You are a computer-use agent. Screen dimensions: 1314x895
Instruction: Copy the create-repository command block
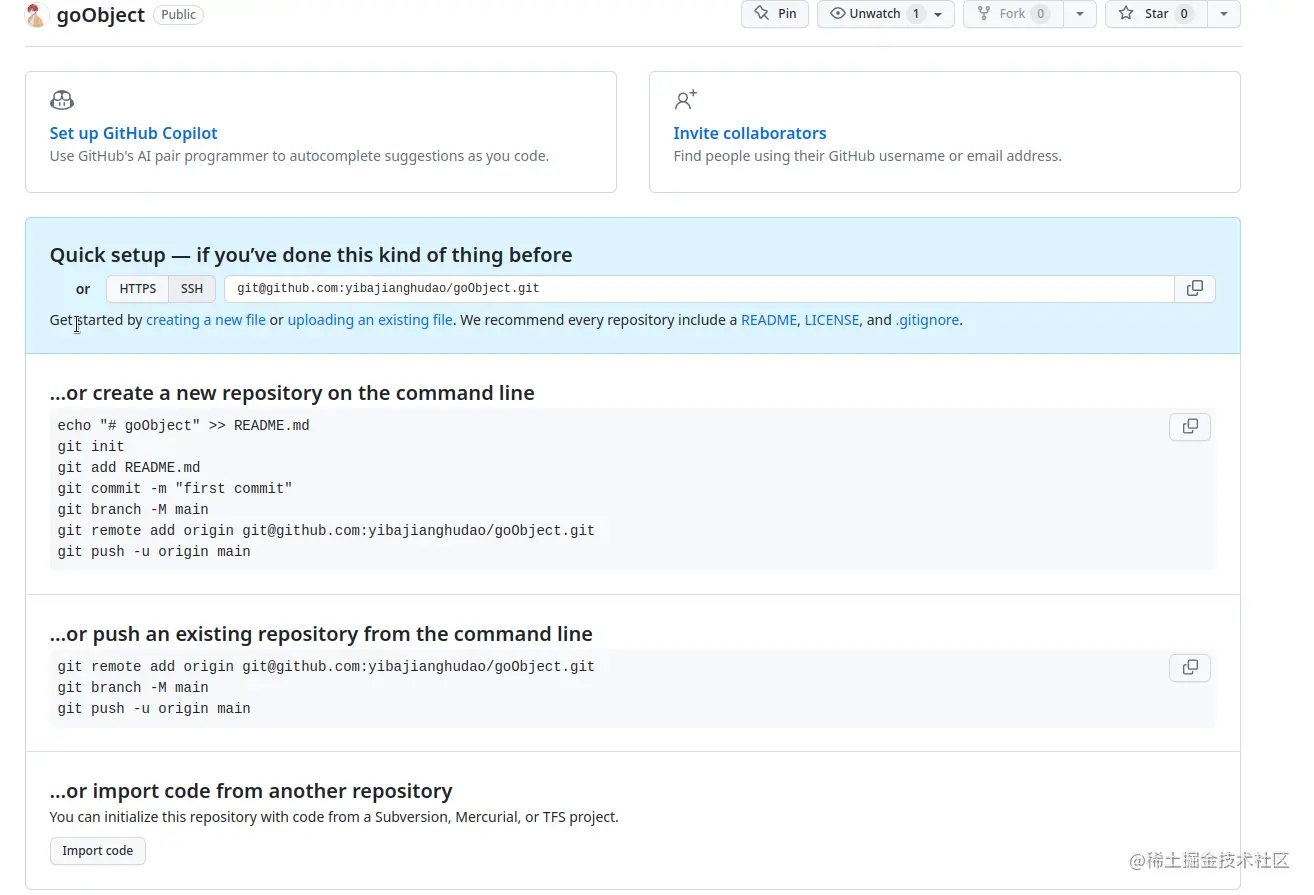(x=1189, y=426)
